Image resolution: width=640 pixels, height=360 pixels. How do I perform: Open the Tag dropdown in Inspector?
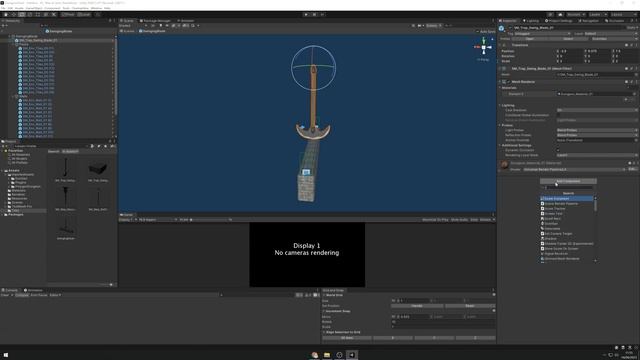[x=542, y=33]
